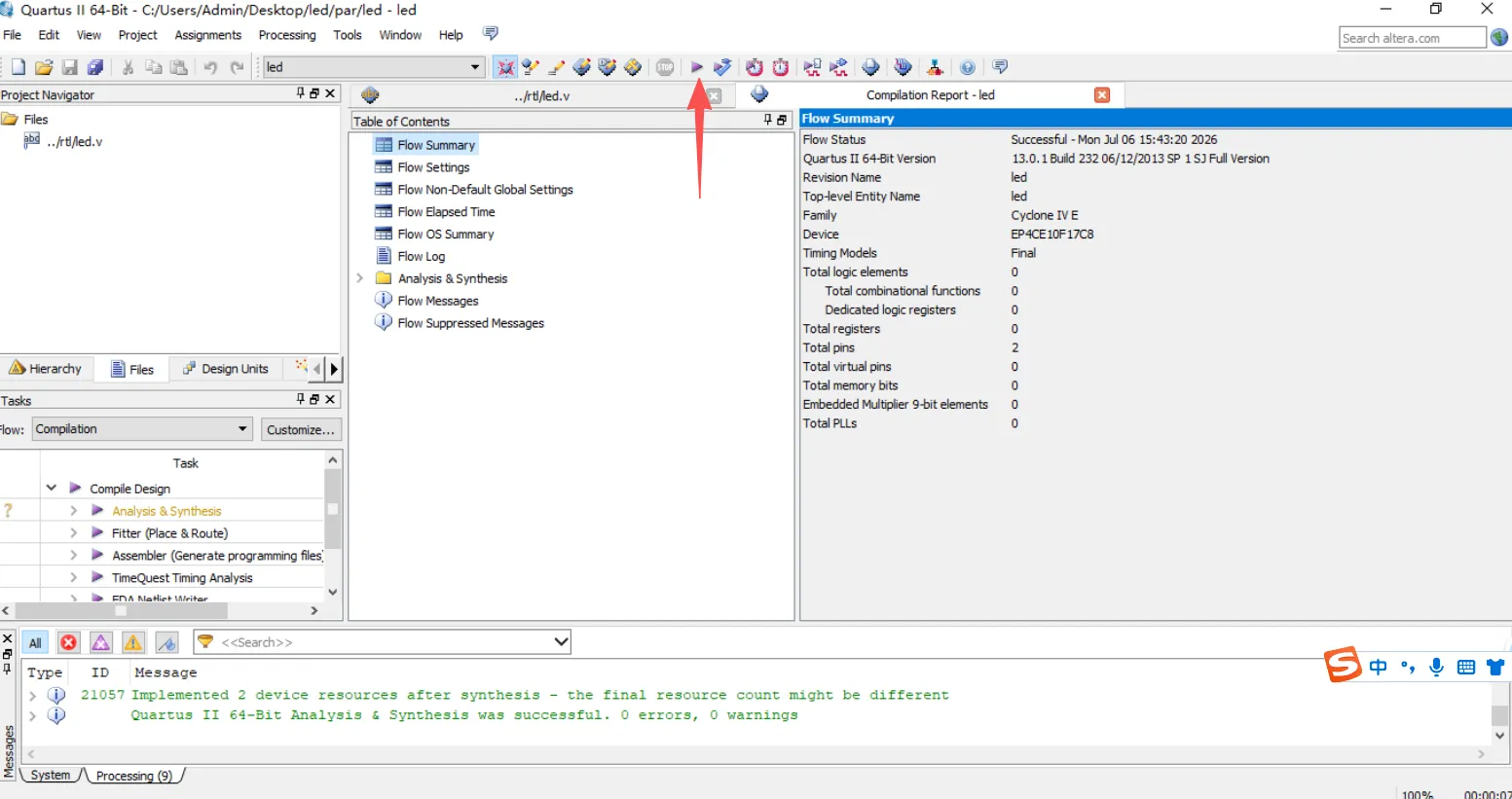Select Analysis & Synthesis task row

[x=166, y=511]
